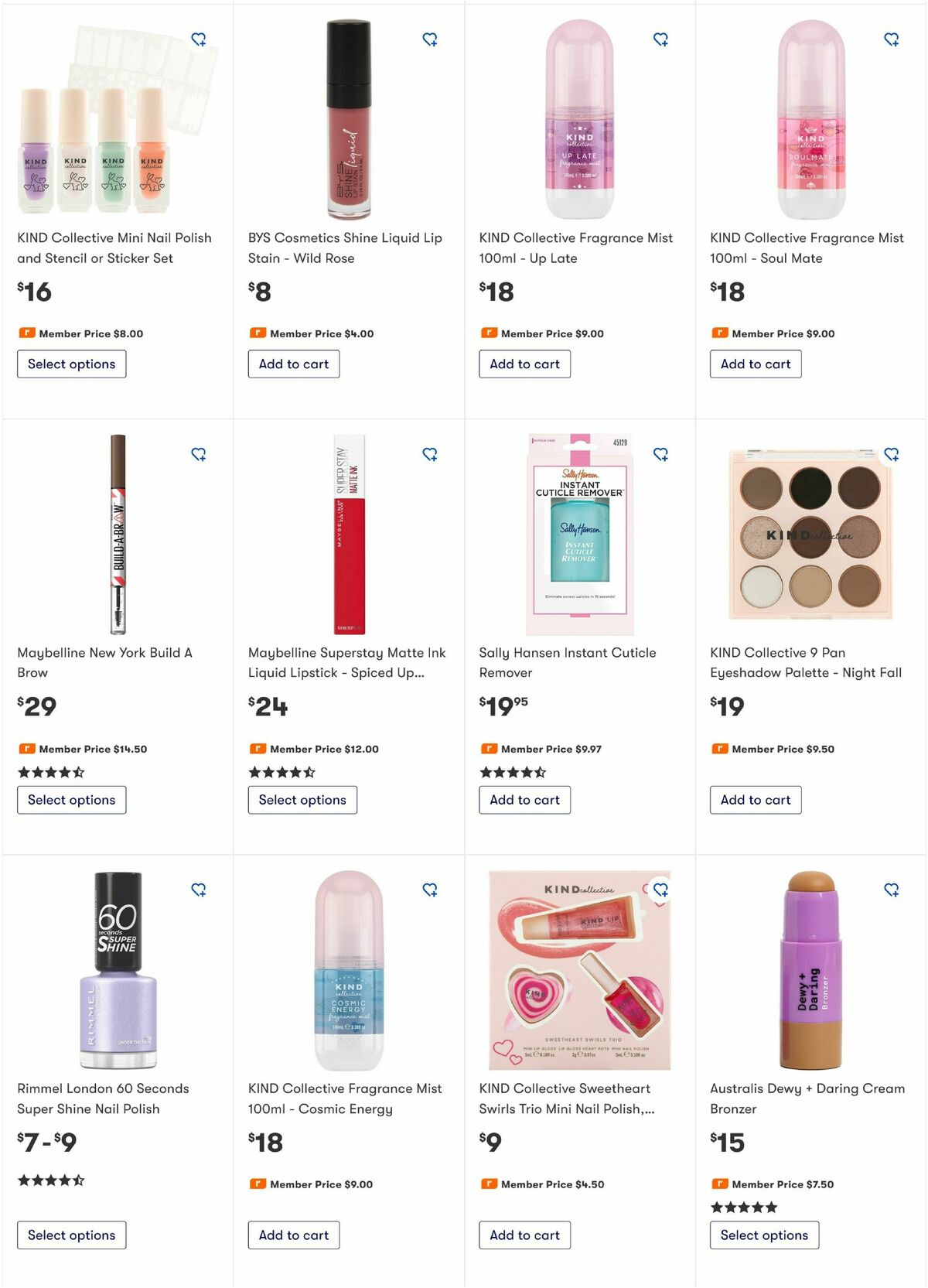
Task: Toggle wishlist on Cosmic Energy Fragrance Mist
Action: click(430, 891)
